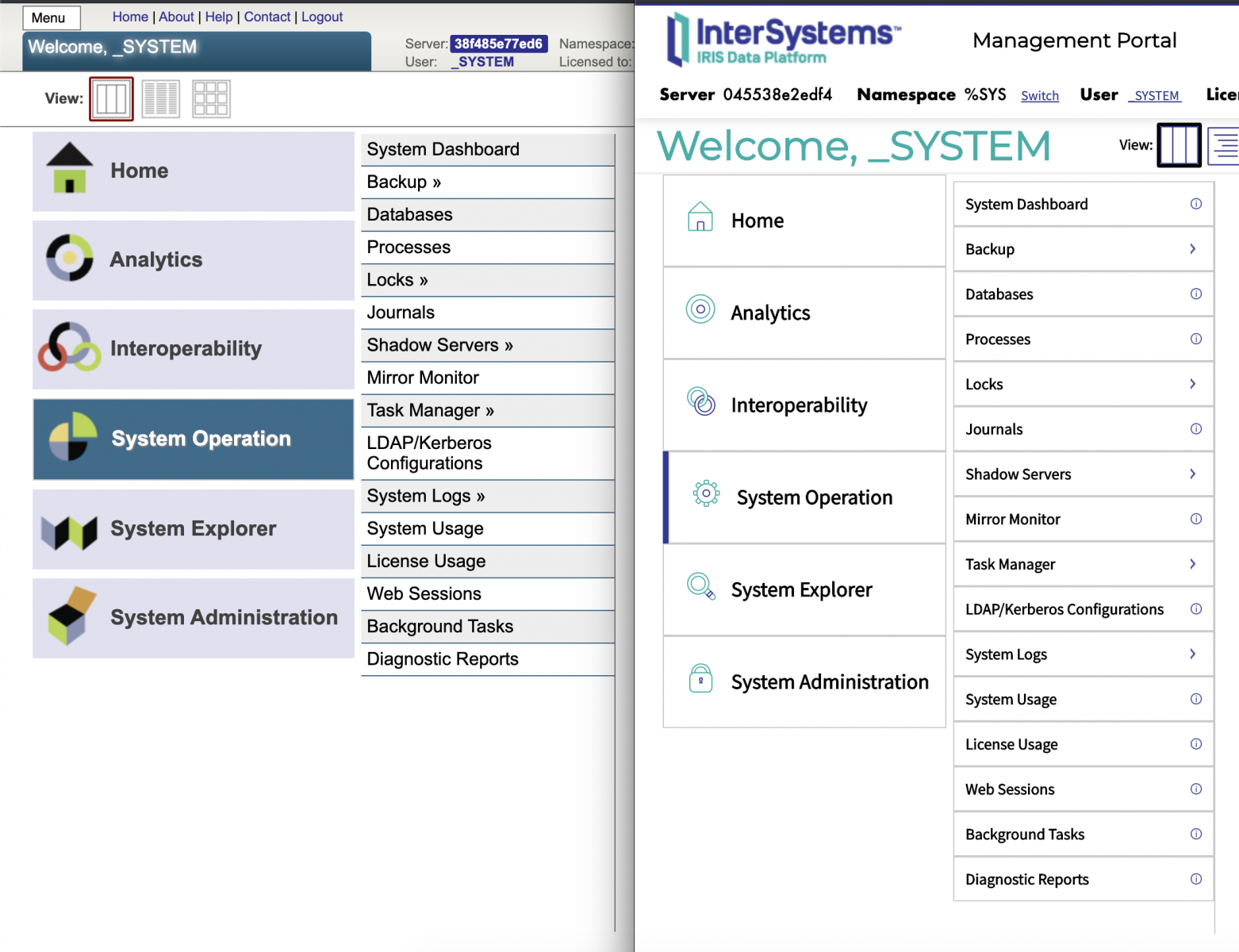Click info icon beside Journals in new portal
This screenshot has width=1239, height=952.
coord(1196,428)
